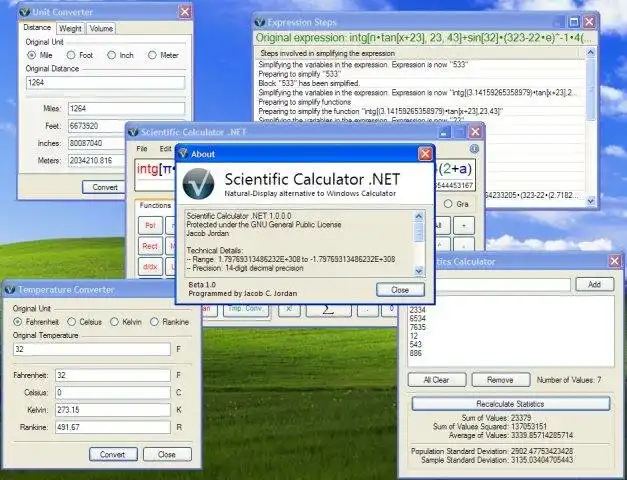Click the Unit Converter title bar icon
Image resolution: width=627 pixels, height=480 pixels.
click(x=25, y=12)
